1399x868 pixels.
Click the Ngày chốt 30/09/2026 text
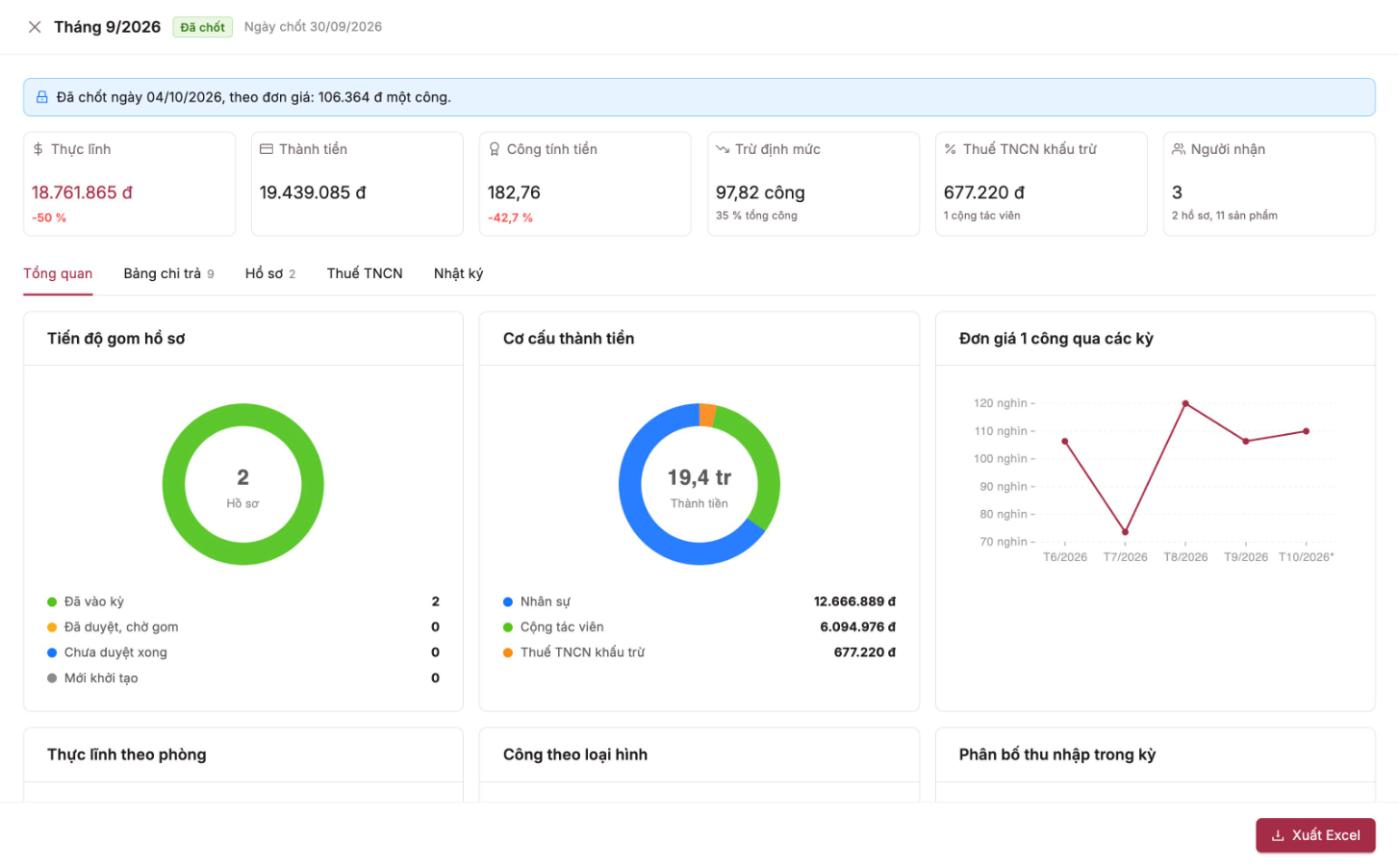tap(313, 27)
